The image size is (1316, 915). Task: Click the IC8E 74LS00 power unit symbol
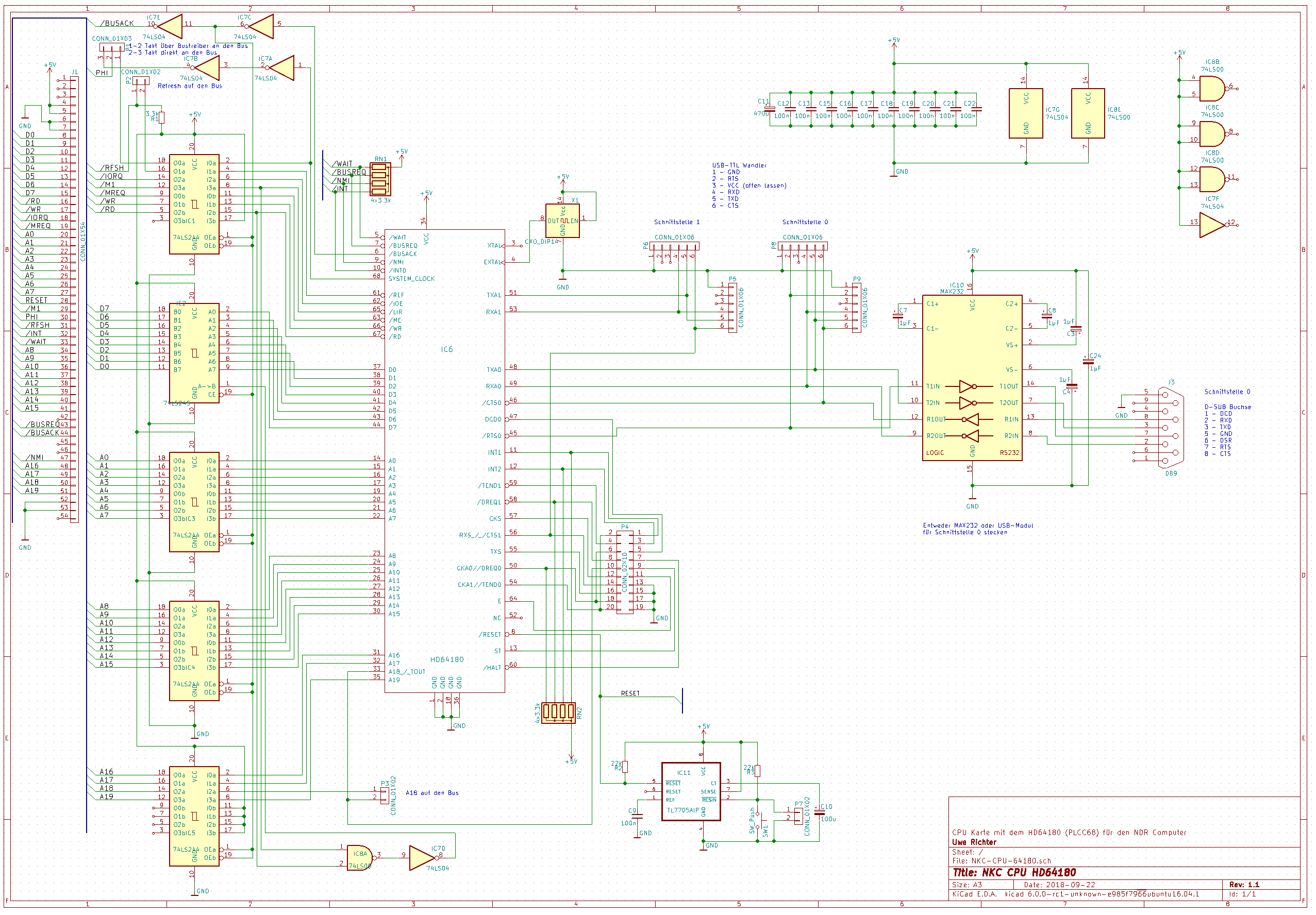pyautogui.click(x=1088, y=113)
